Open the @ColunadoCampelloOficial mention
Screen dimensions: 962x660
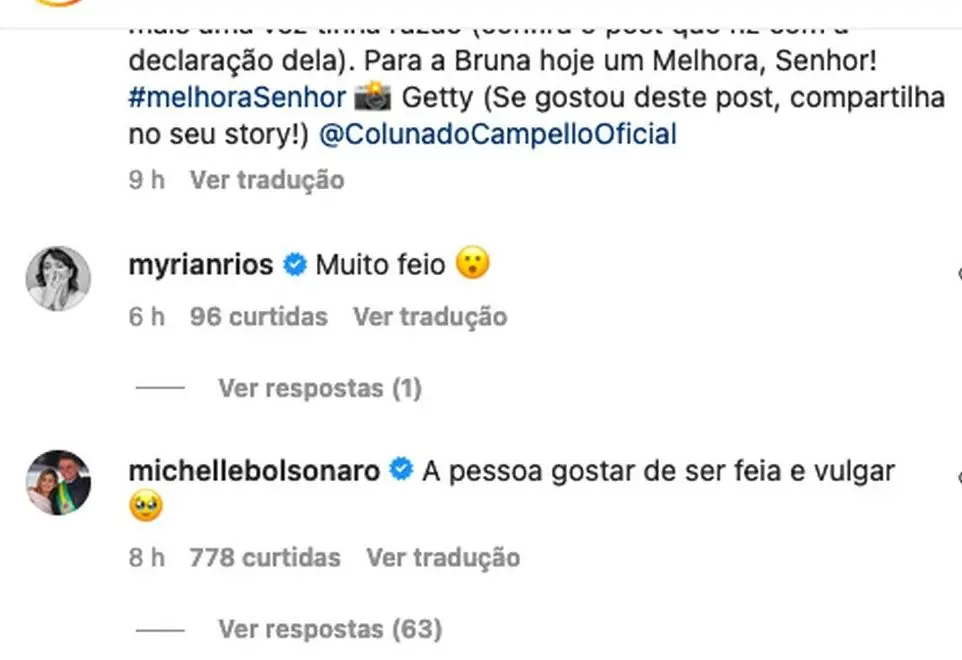pos(497,134)
